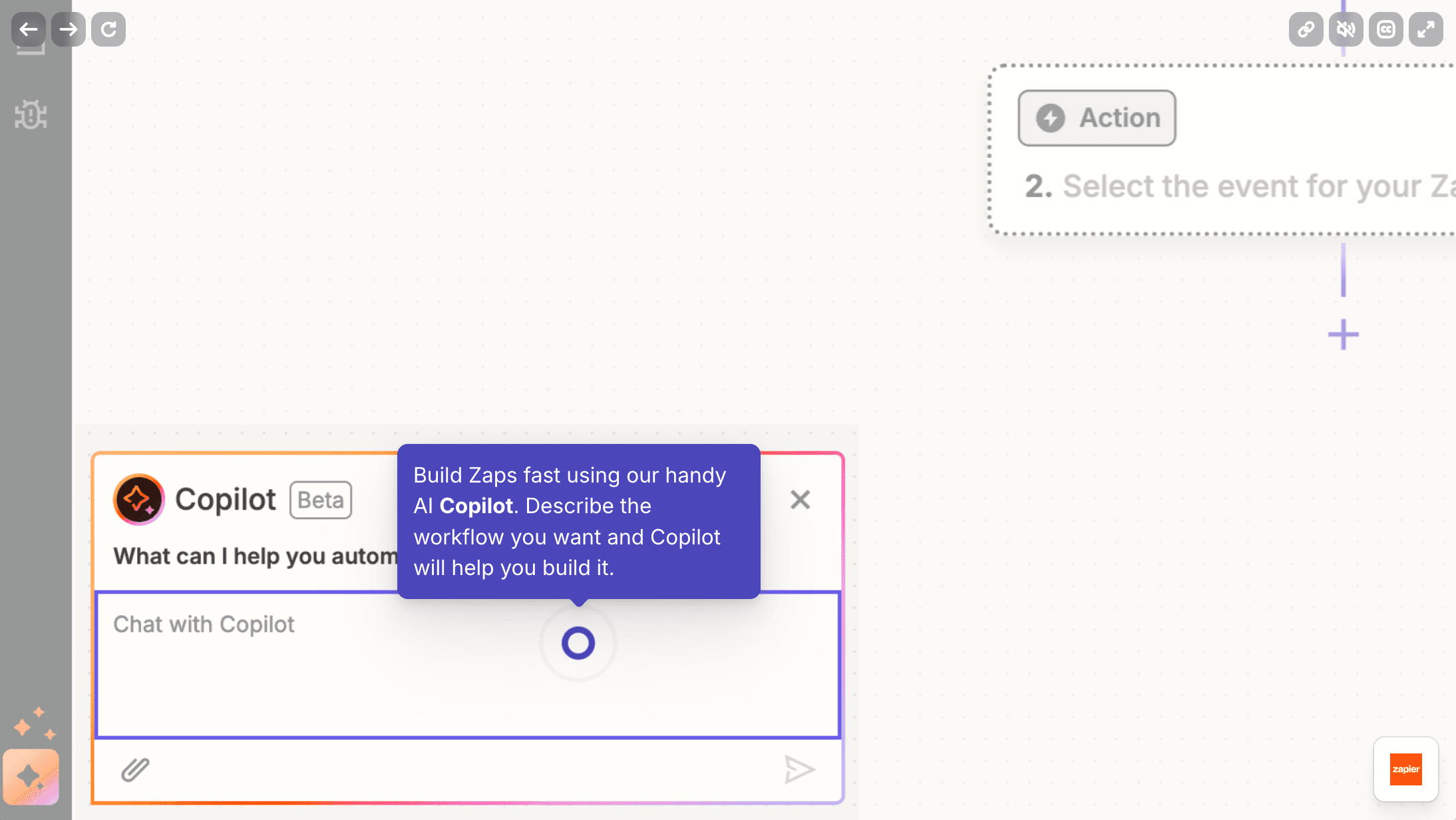1456x820 pixels.
Task: Click the Zapier logo badge
Action: [x=1405, y=769]
